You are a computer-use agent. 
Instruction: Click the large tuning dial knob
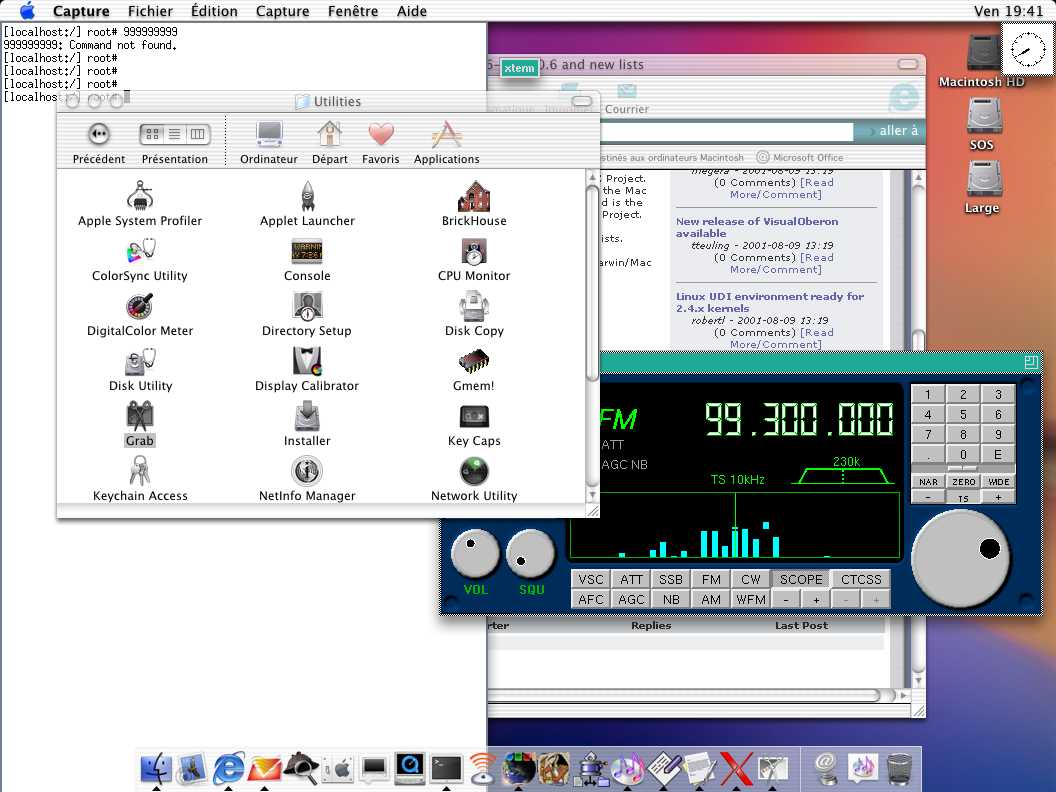click(961, 558)
